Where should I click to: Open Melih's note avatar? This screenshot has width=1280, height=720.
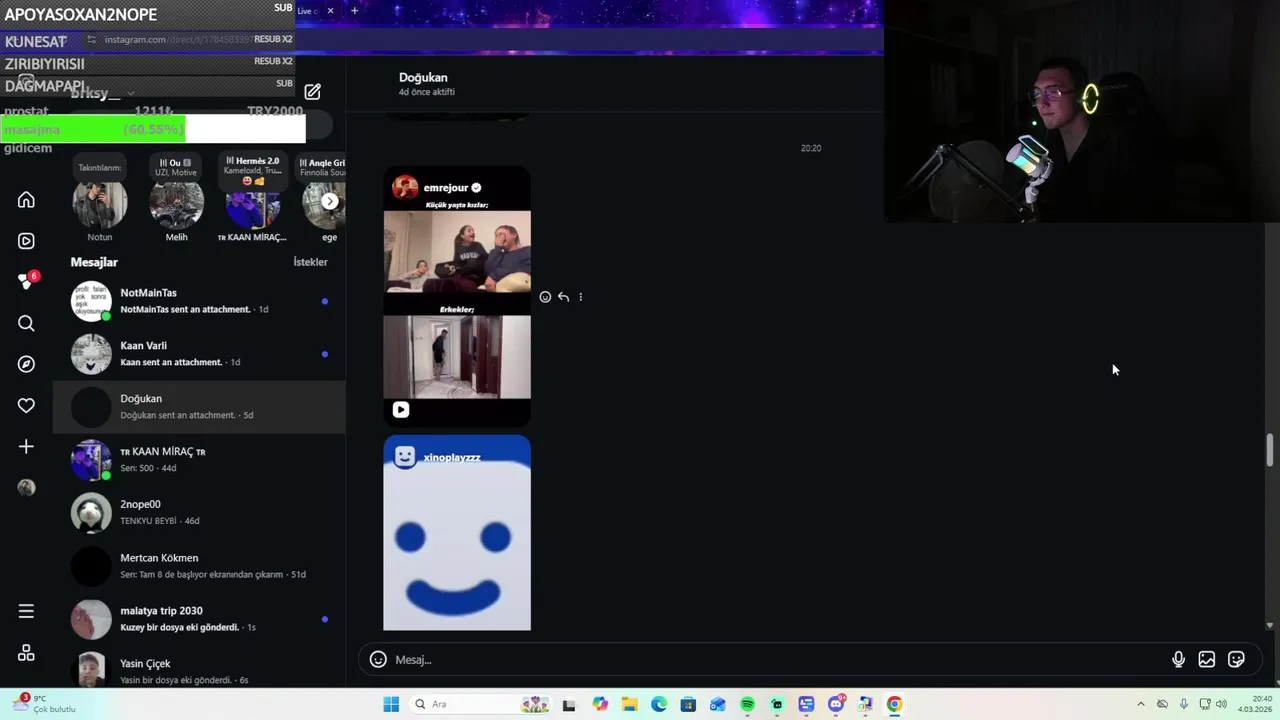coord(177,204)
